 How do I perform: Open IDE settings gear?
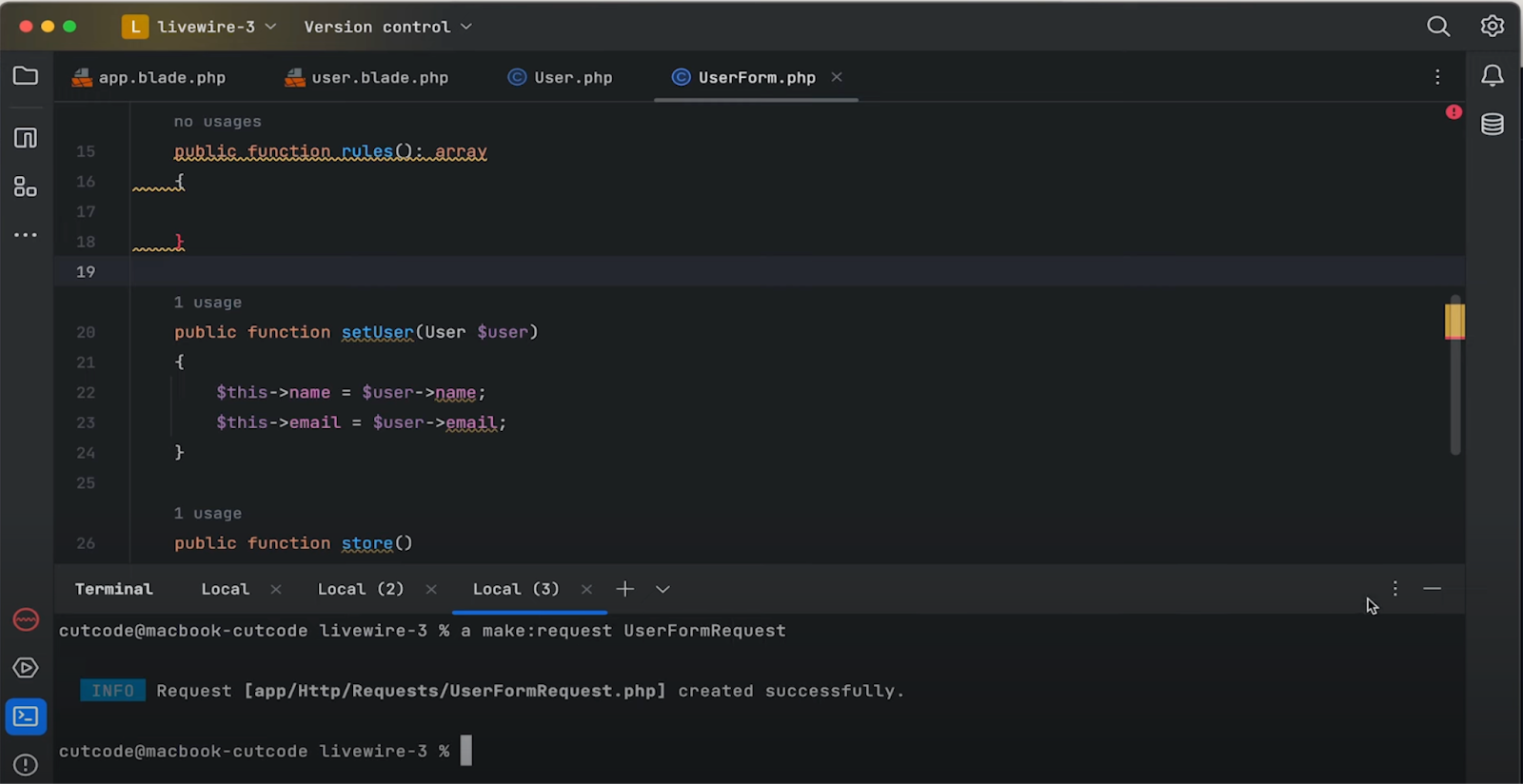(x=1492, y=27)
